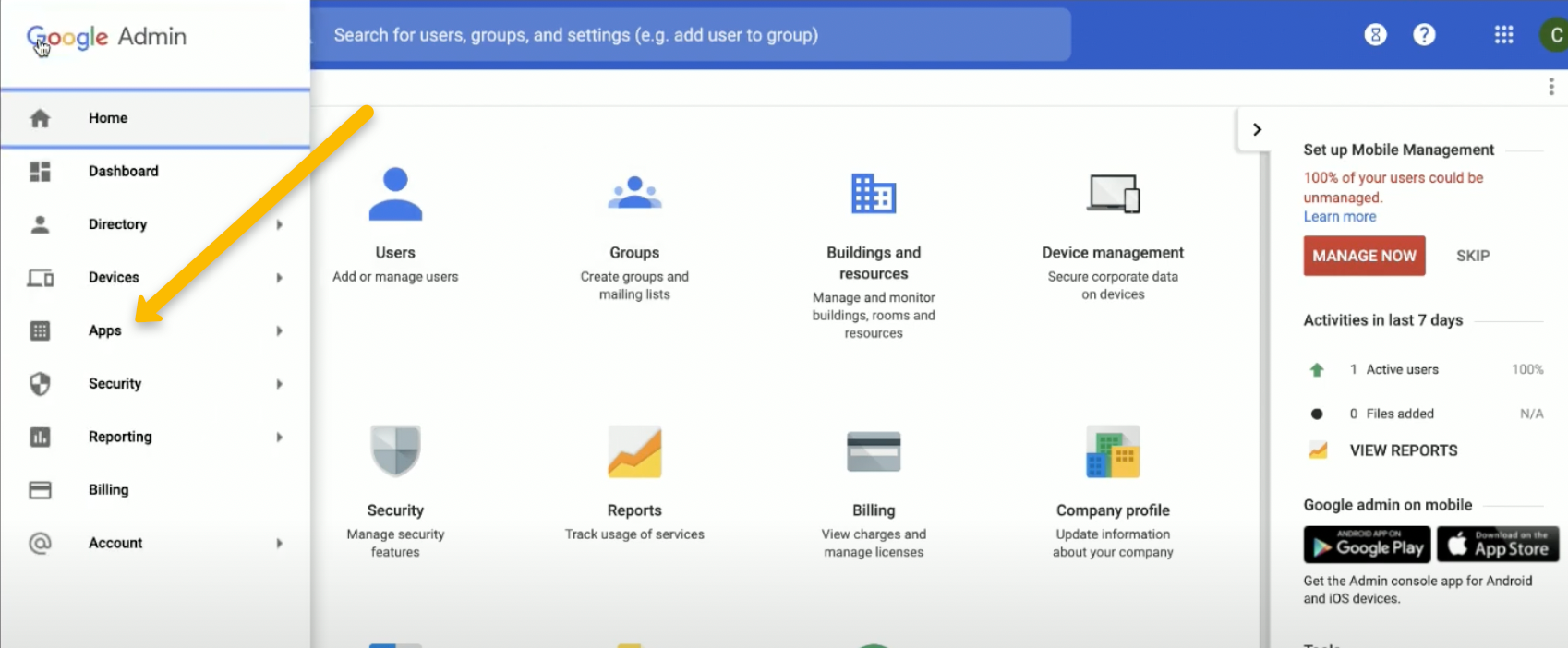Open the Help question mark icon

click(1424, 35)
